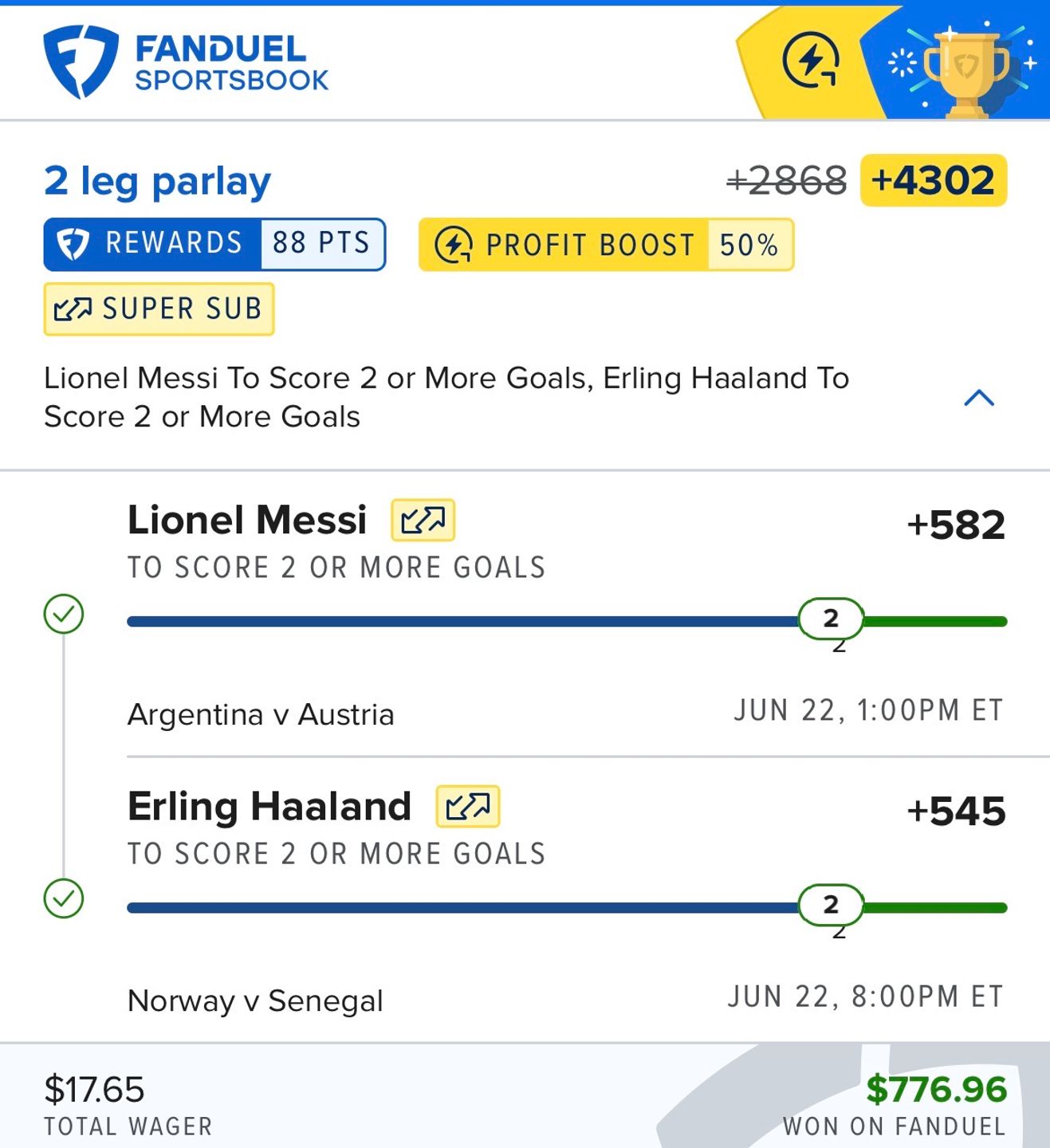
Task: Tap the 2 leg parlay heading
Action: (158, 182)
